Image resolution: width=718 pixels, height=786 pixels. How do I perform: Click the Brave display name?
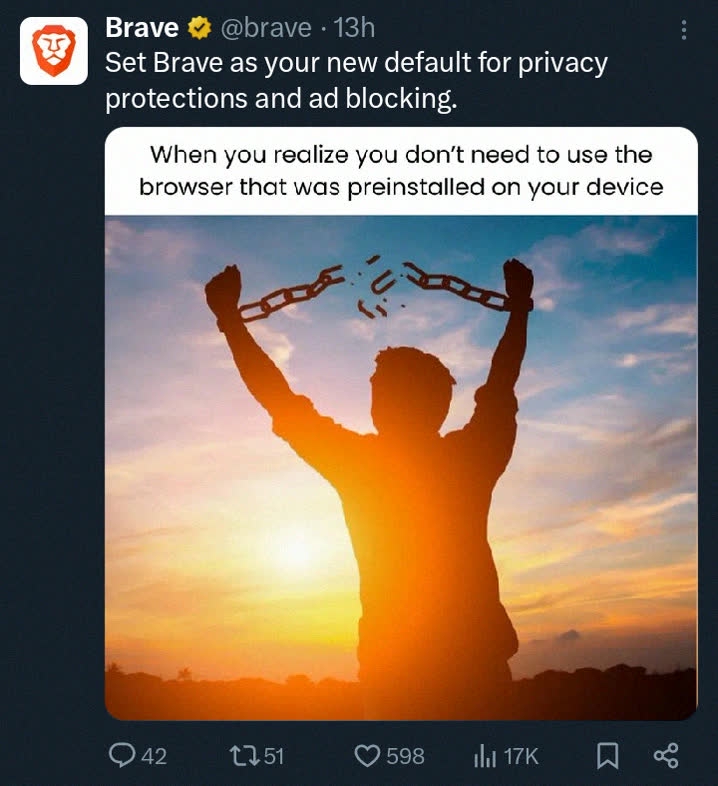142,28
